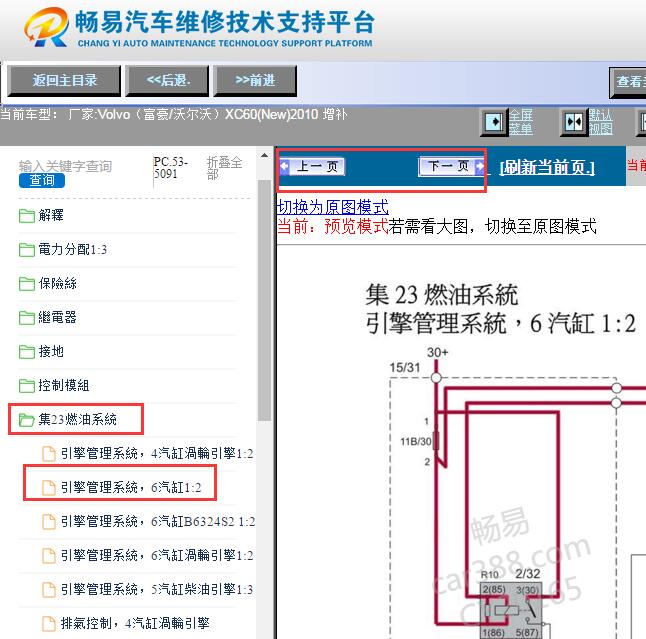Open the 解釋 folder icon
This screenshot has height=639, width=646.
click(27, 215)
